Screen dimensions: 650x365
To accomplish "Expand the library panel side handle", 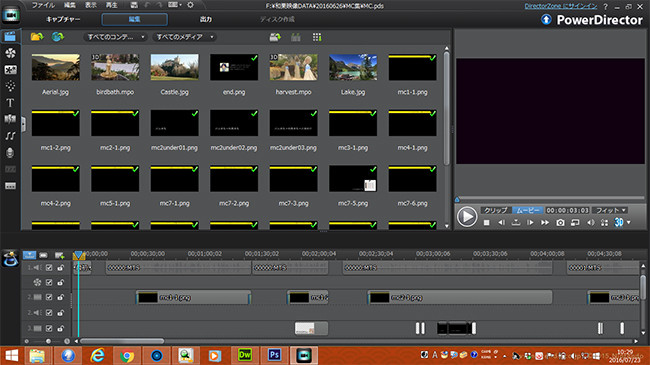I will 23,124.
